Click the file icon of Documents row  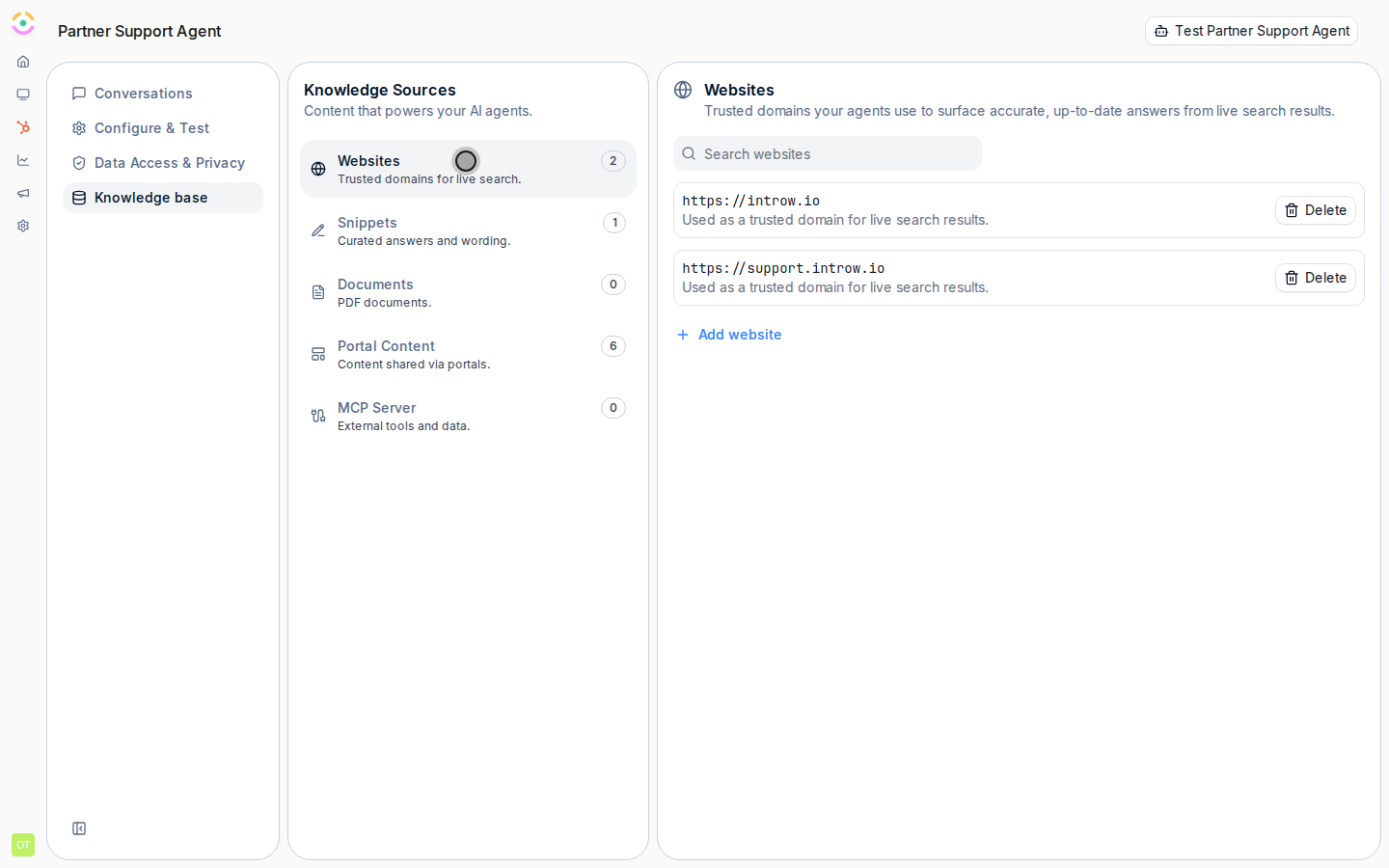click(x=318, y=292)
